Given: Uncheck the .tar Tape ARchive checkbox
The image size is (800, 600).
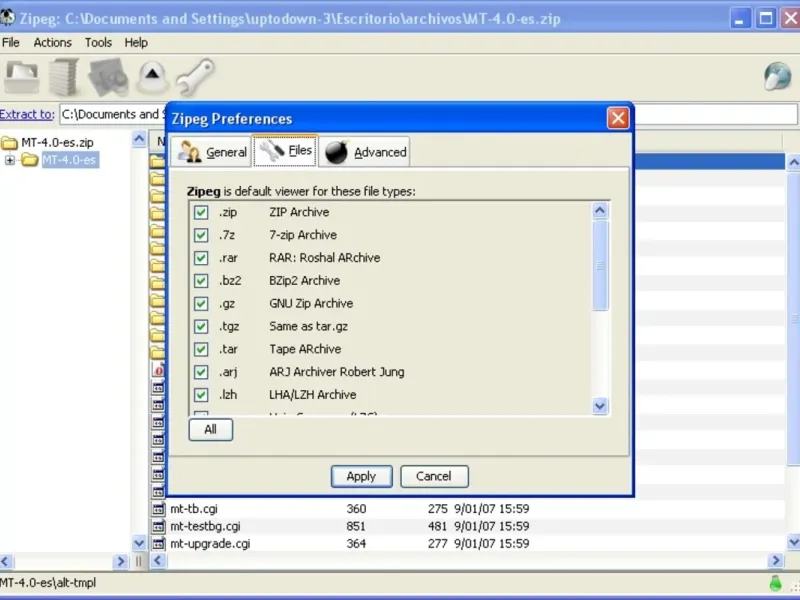Looking at the screenshot, I should point(201,349).
